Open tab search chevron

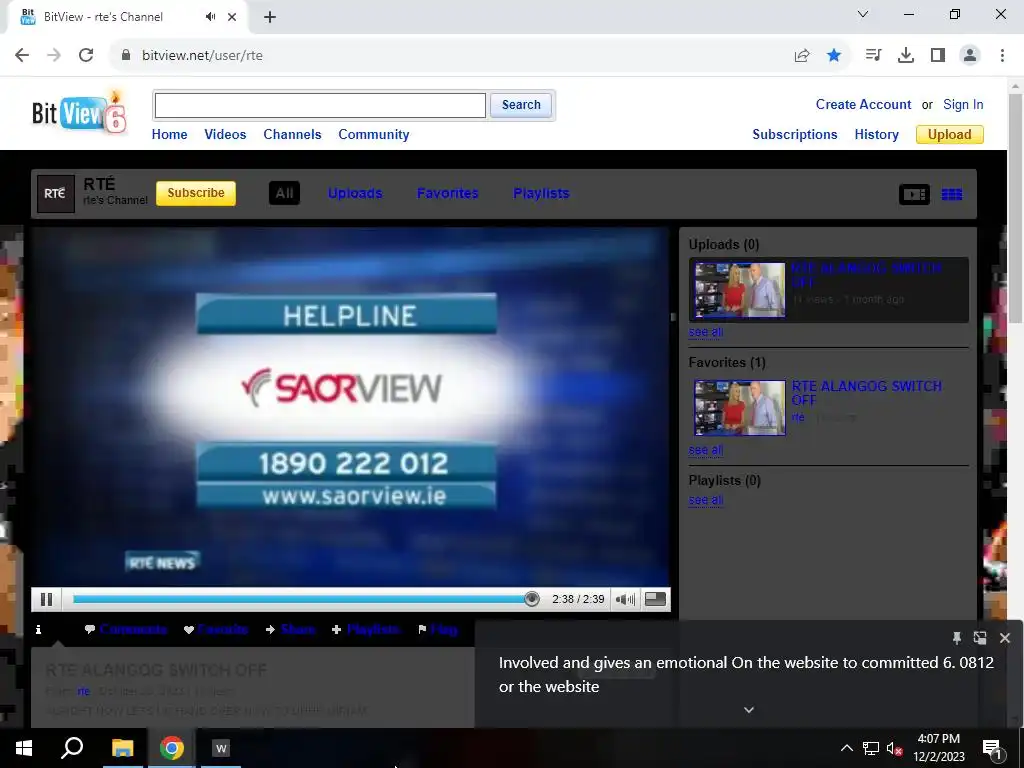(863, 14)
